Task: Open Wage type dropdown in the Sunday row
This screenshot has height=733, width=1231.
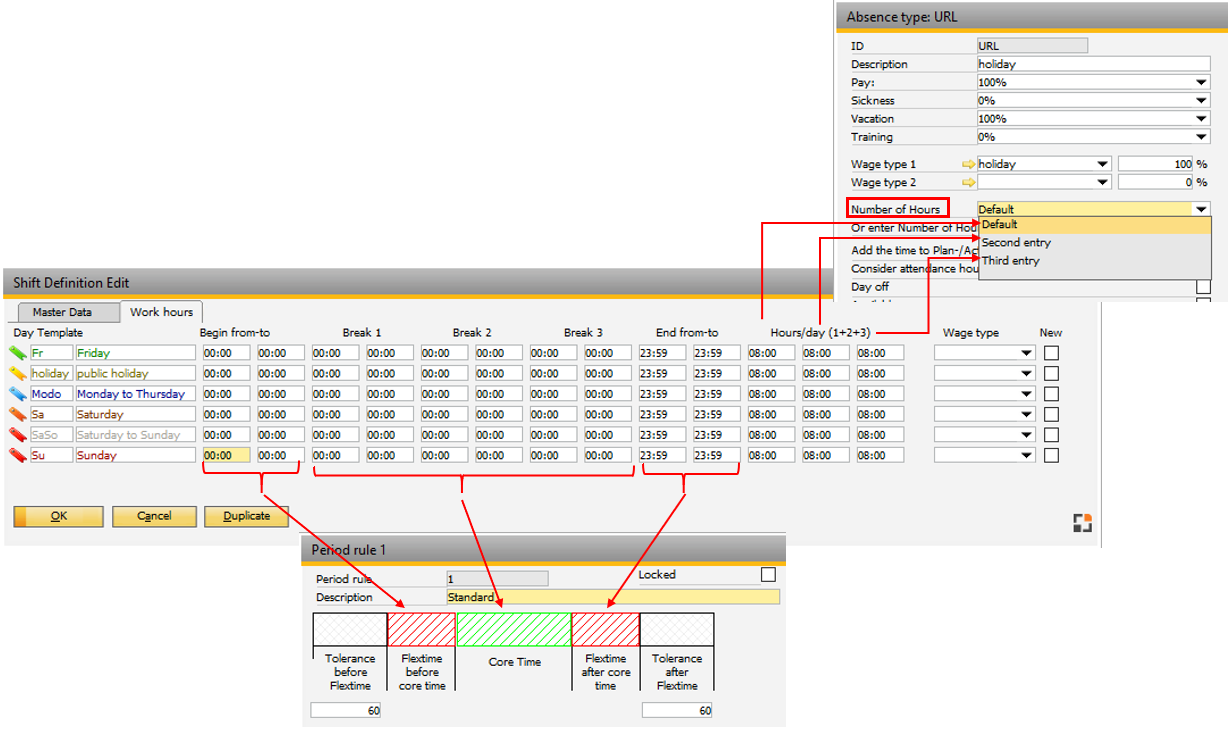Action: pos(1026,456)
